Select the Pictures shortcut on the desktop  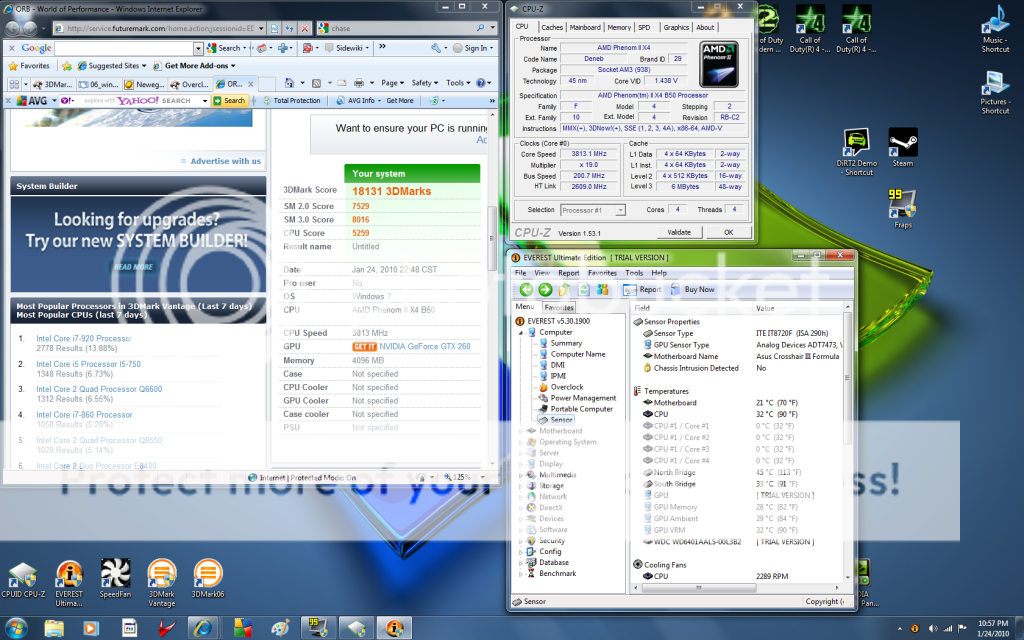[x=995, y=92]
